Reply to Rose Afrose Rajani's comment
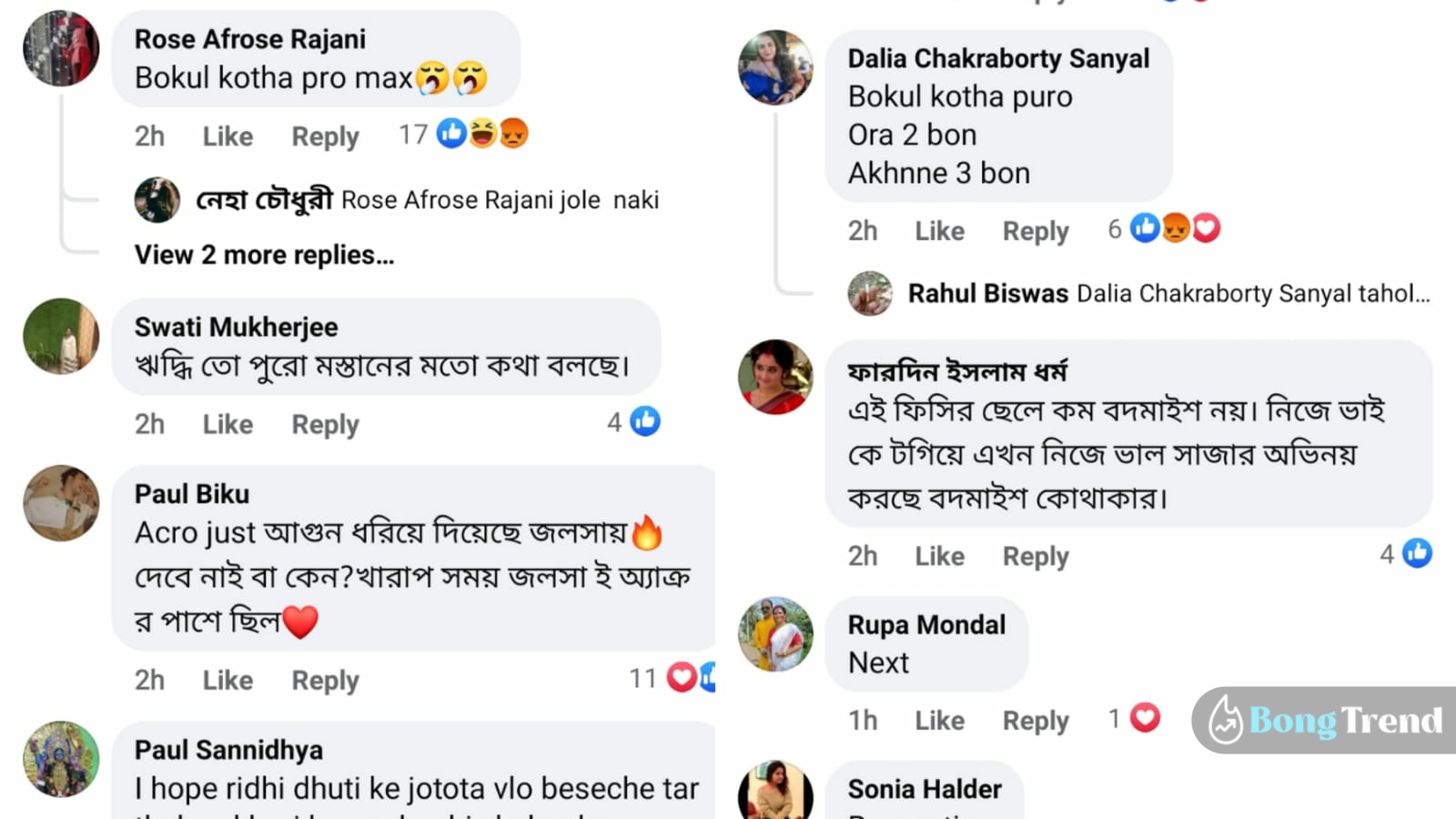The width and height of the screenshot is (1456, 819). 325,136
